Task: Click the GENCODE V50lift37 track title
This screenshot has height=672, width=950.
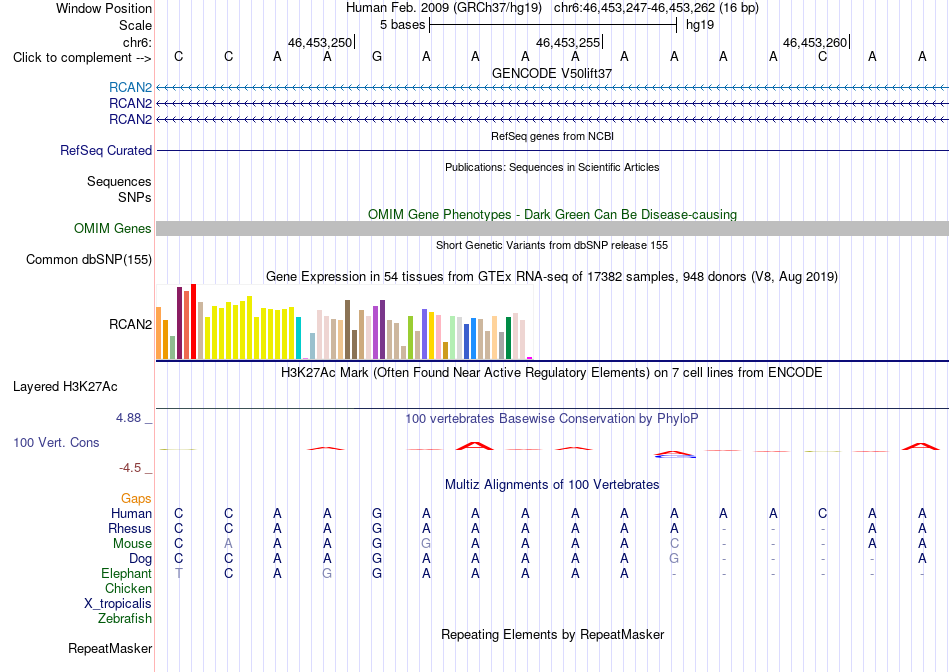Action: coord(552,73)
